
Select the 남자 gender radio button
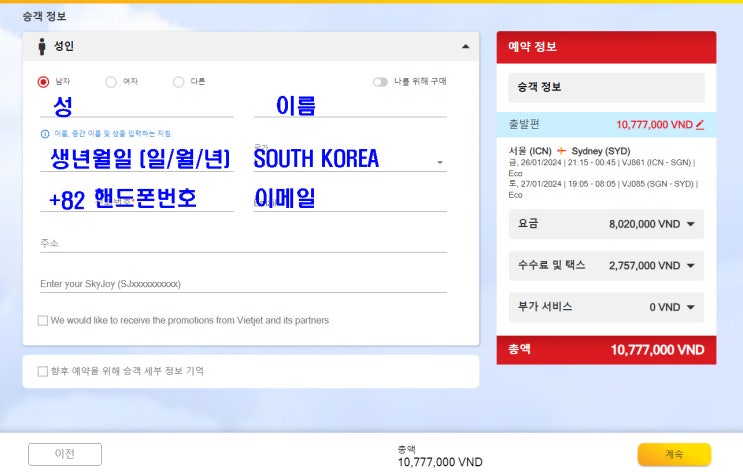click(x=43, y=82)
